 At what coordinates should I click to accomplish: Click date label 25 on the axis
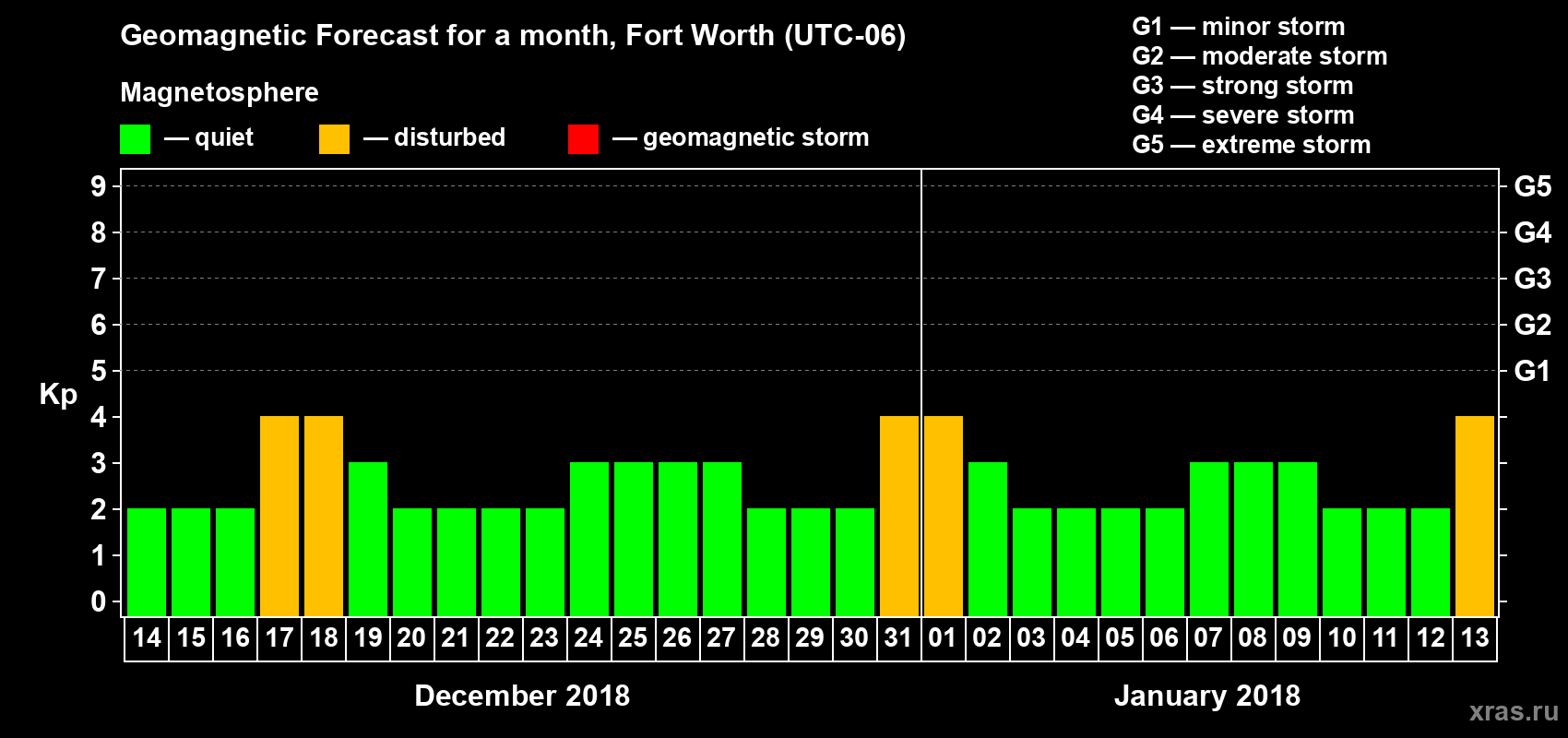point(633,638)
